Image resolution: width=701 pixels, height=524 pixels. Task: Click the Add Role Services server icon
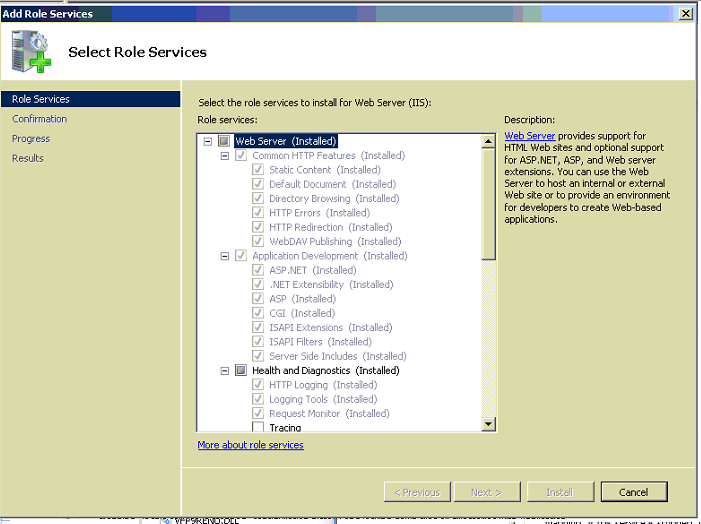coord(31,51)
